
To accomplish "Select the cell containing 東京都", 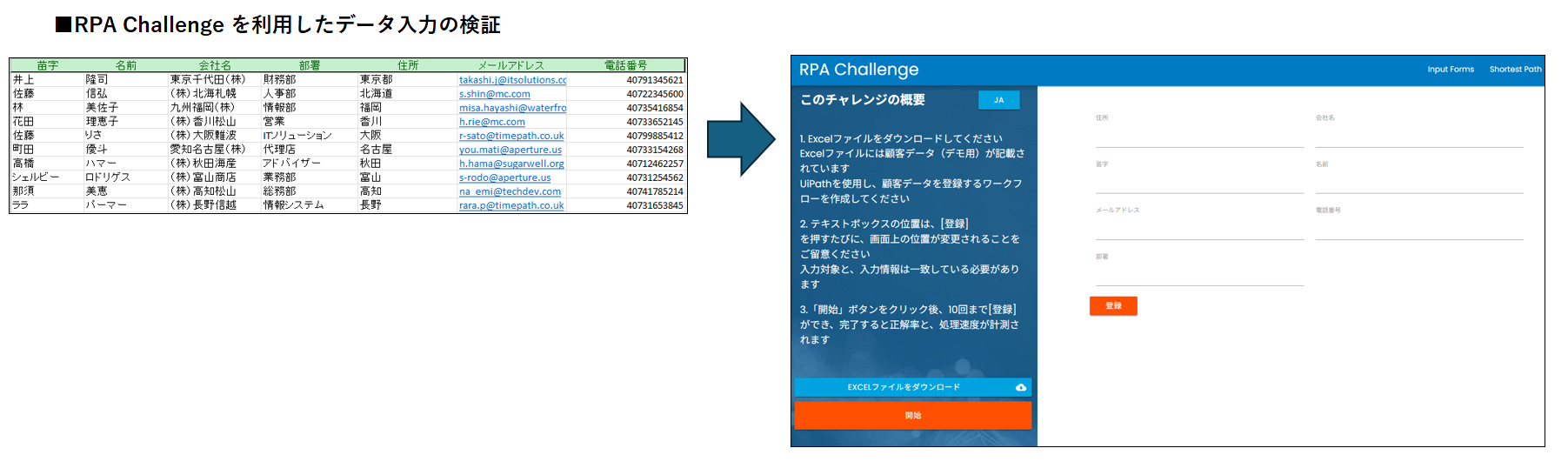I will (x=408, y=80).
